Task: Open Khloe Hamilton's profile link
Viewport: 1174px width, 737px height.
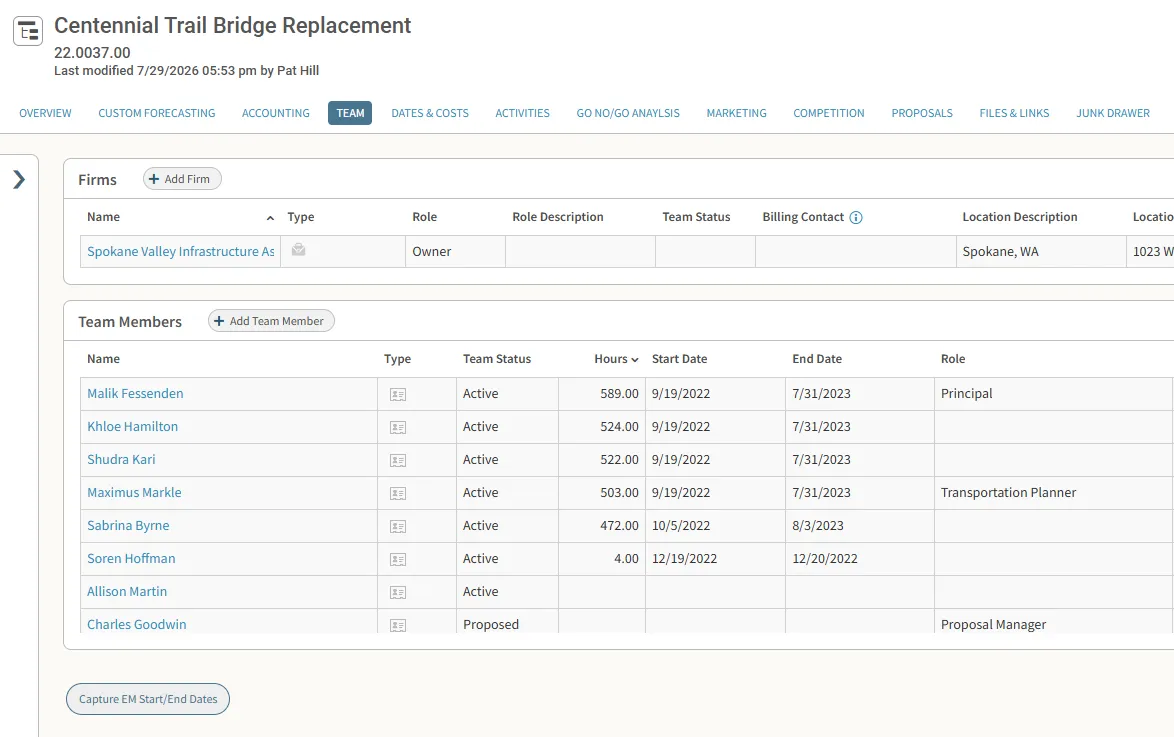Action: point(133,426)
